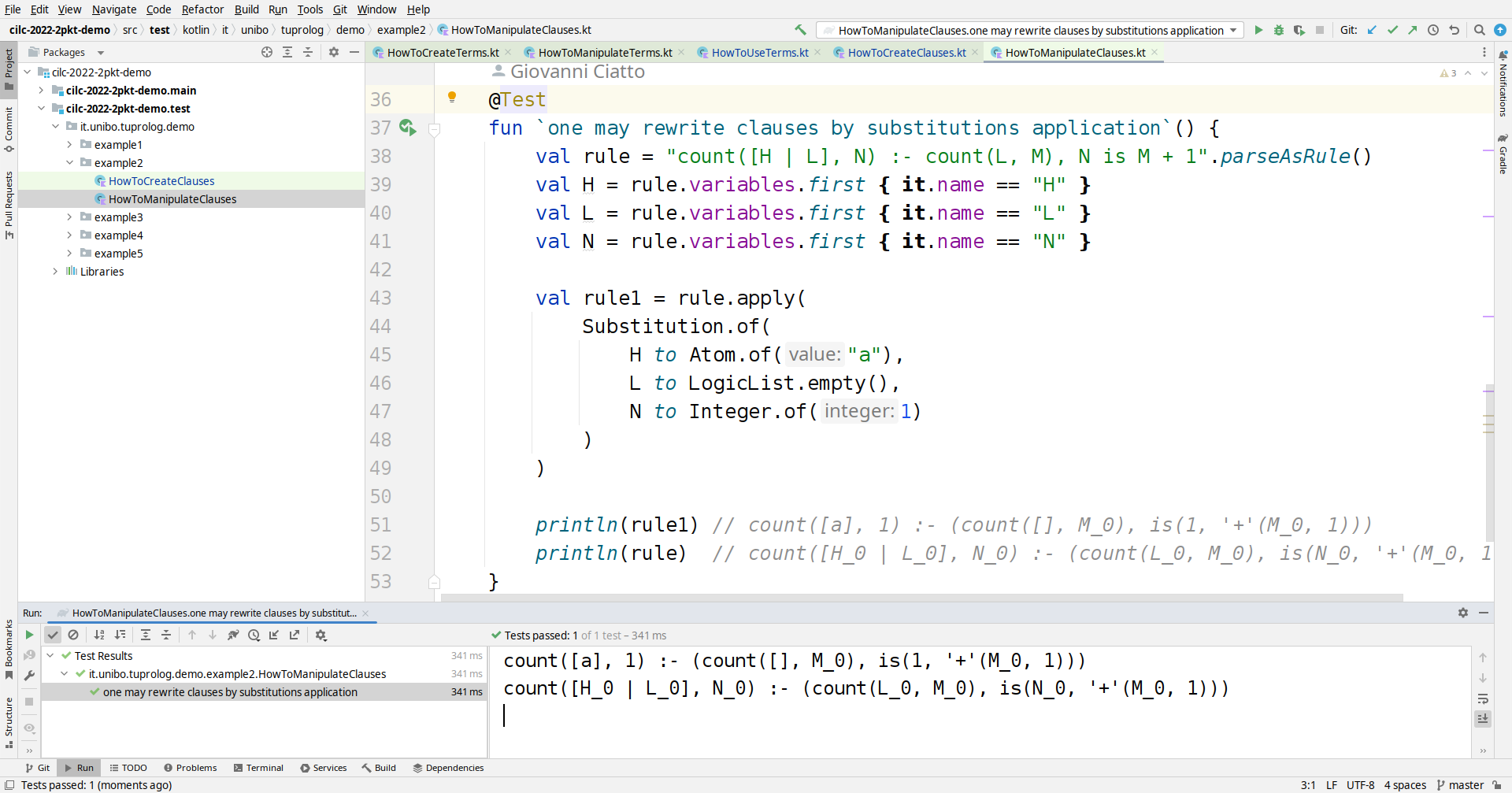
Task: Expand example1 package node
Action: pos(69,145)
